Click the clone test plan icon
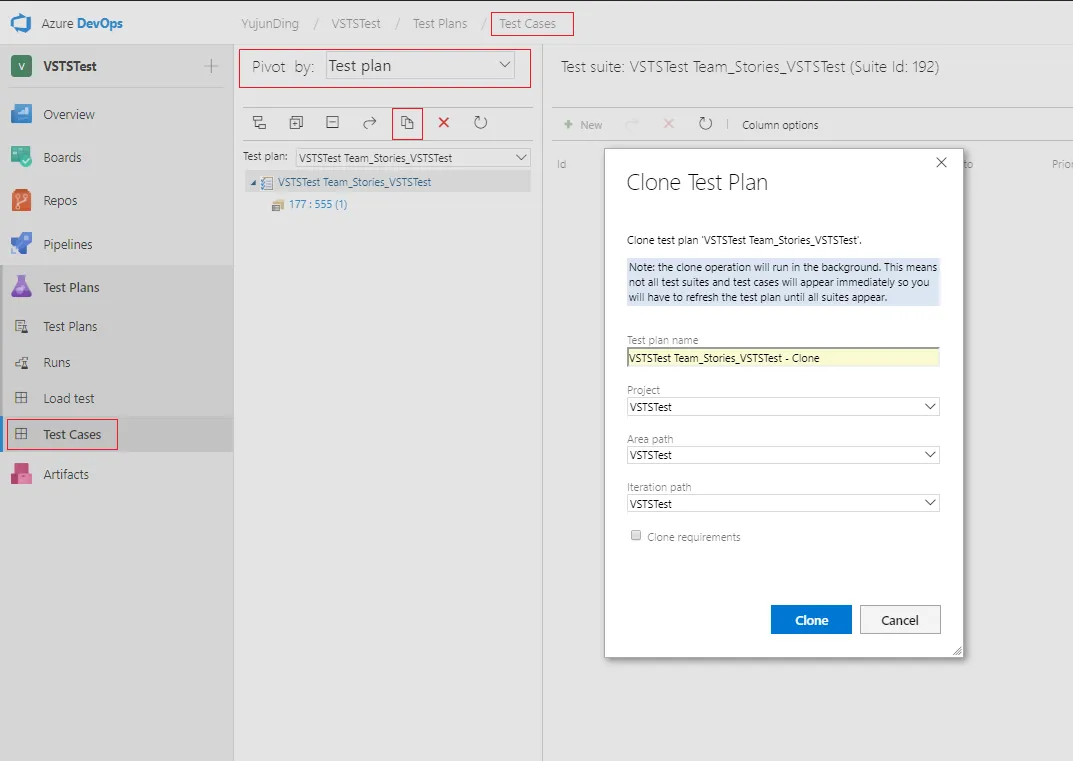 coord(407,122)
